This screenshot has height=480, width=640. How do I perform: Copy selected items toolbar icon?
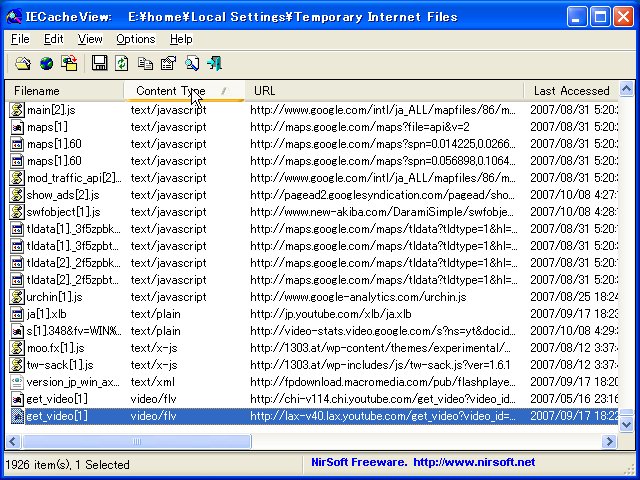click(x=145, y=64)
